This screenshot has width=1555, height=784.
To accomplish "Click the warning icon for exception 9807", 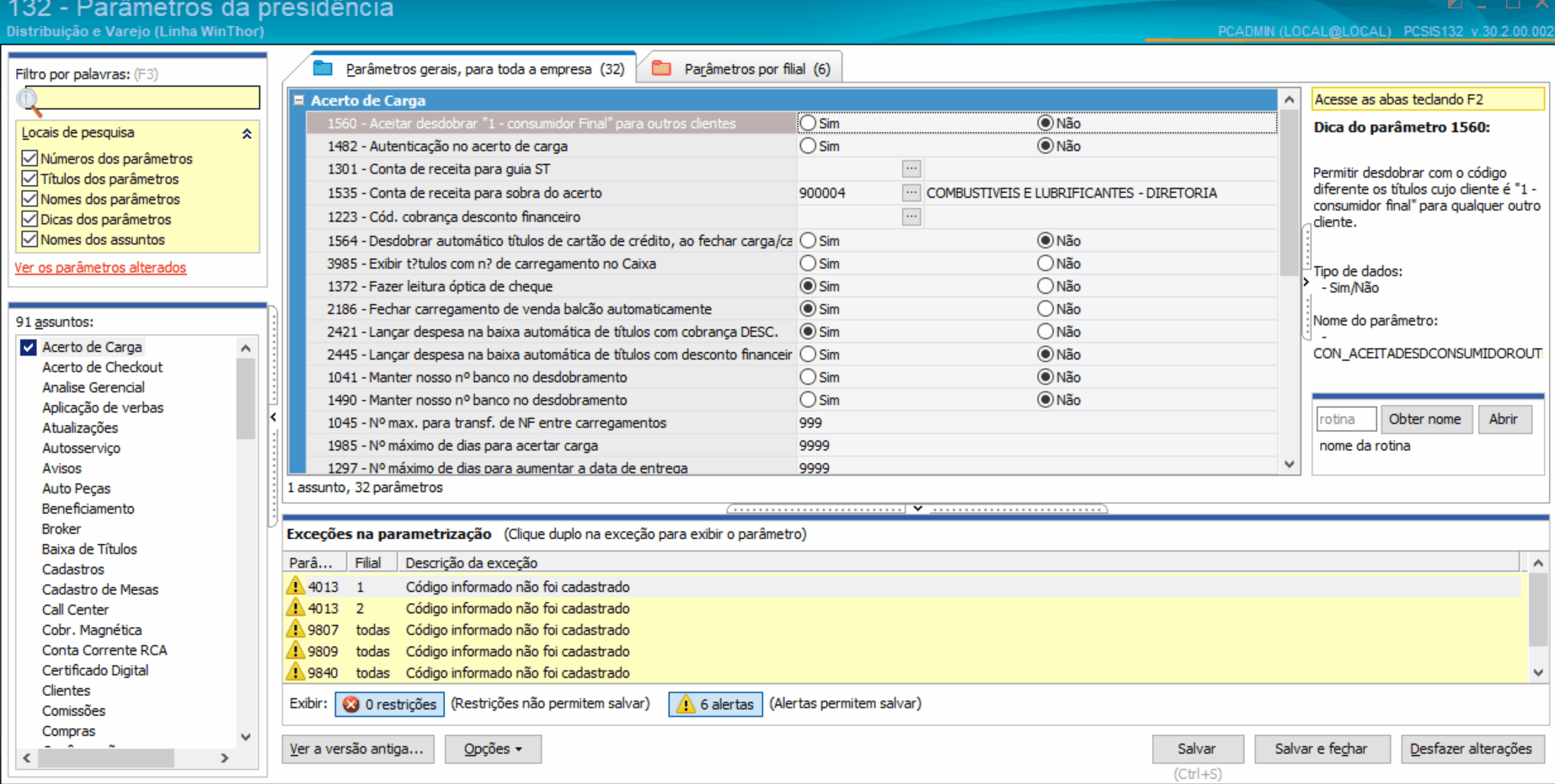I will [295, 629].
